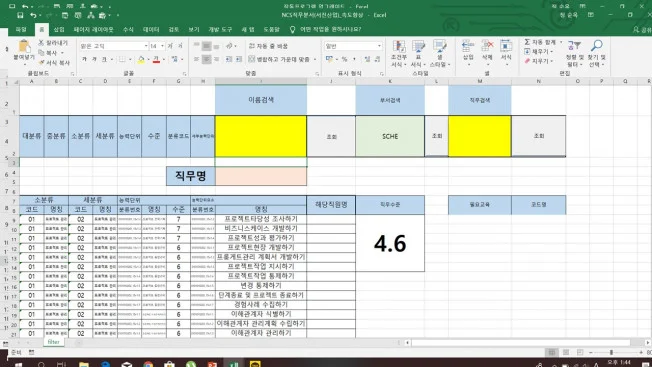
Task: Expand the font name dropdown
Action: pos(146,46)
